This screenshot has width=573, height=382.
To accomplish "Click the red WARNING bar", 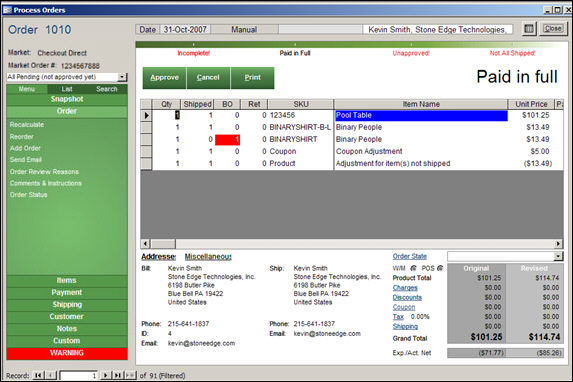I will 67,353.
